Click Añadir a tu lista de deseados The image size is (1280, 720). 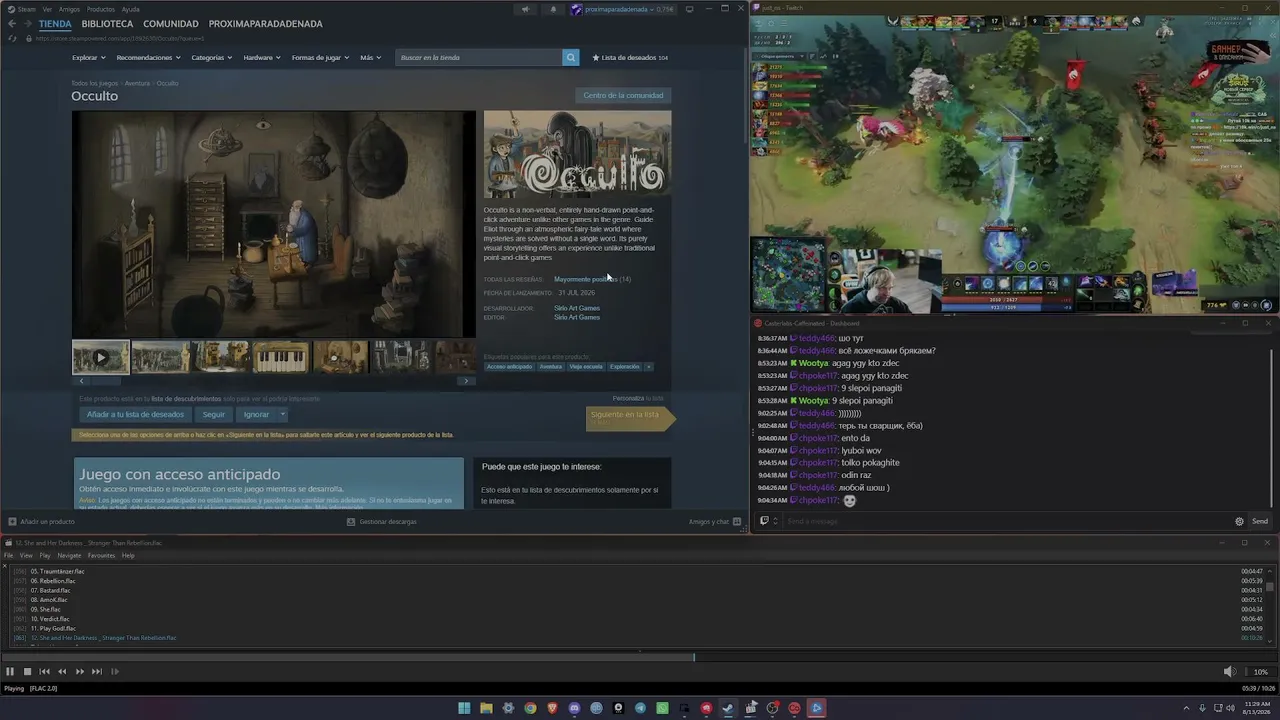click(135, 414)
